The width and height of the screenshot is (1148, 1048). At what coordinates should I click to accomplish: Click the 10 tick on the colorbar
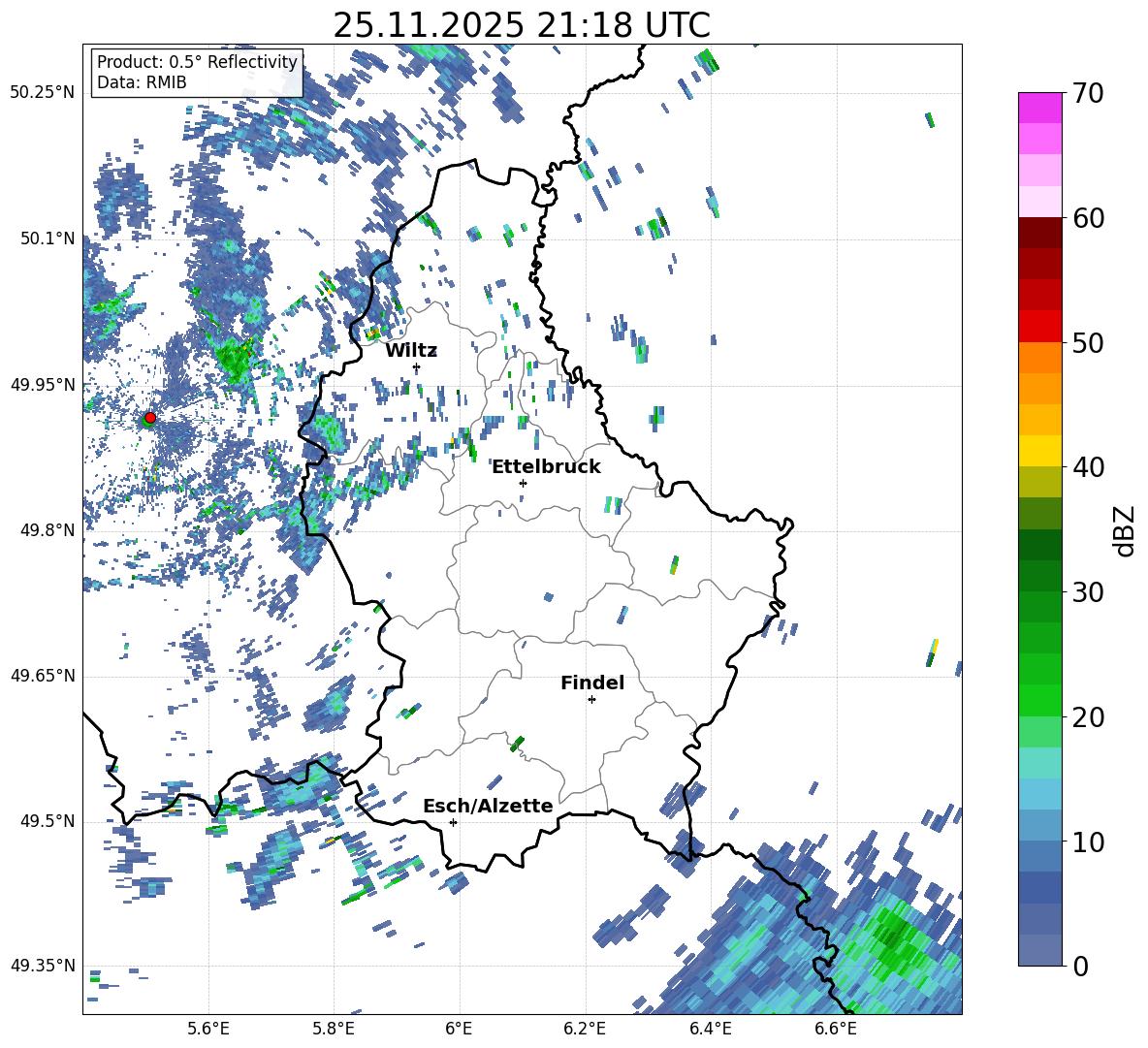[1088, 842]
